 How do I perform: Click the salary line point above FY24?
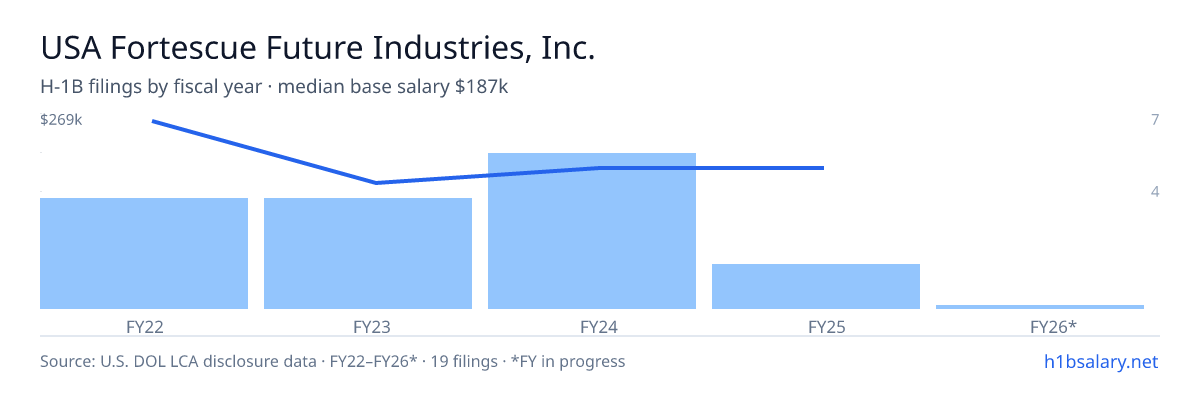coord(600,168)
